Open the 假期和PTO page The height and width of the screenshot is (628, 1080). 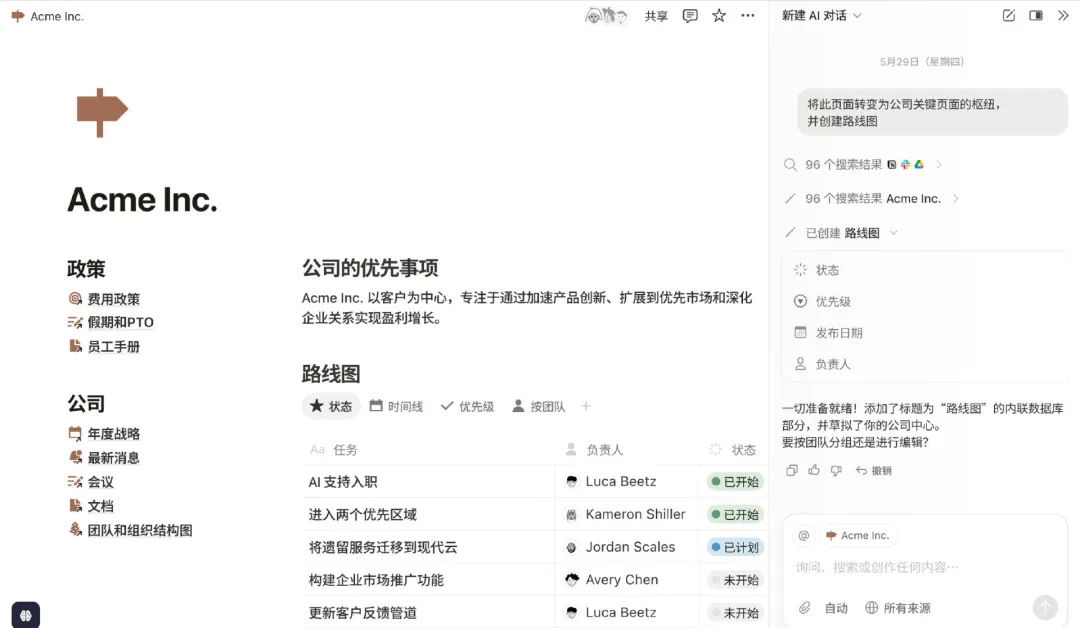pos(111,322)
